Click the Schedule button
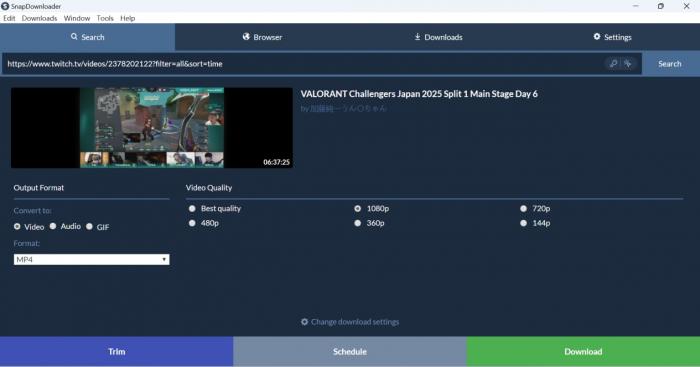This screenshot has height=367, width=700. pyautogui.click(x=350, y=351)
